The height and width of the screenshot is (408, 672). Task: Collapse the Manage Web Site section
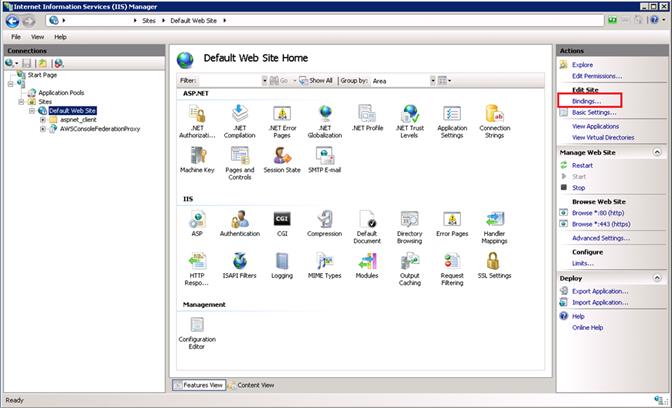(x=657, y=152)
